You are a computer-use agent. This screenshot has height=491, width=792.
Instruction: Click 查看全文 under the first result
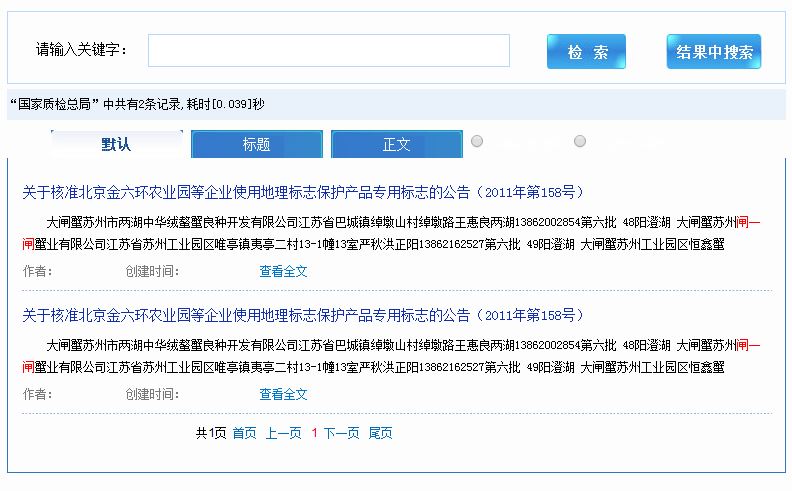point(283,271)
